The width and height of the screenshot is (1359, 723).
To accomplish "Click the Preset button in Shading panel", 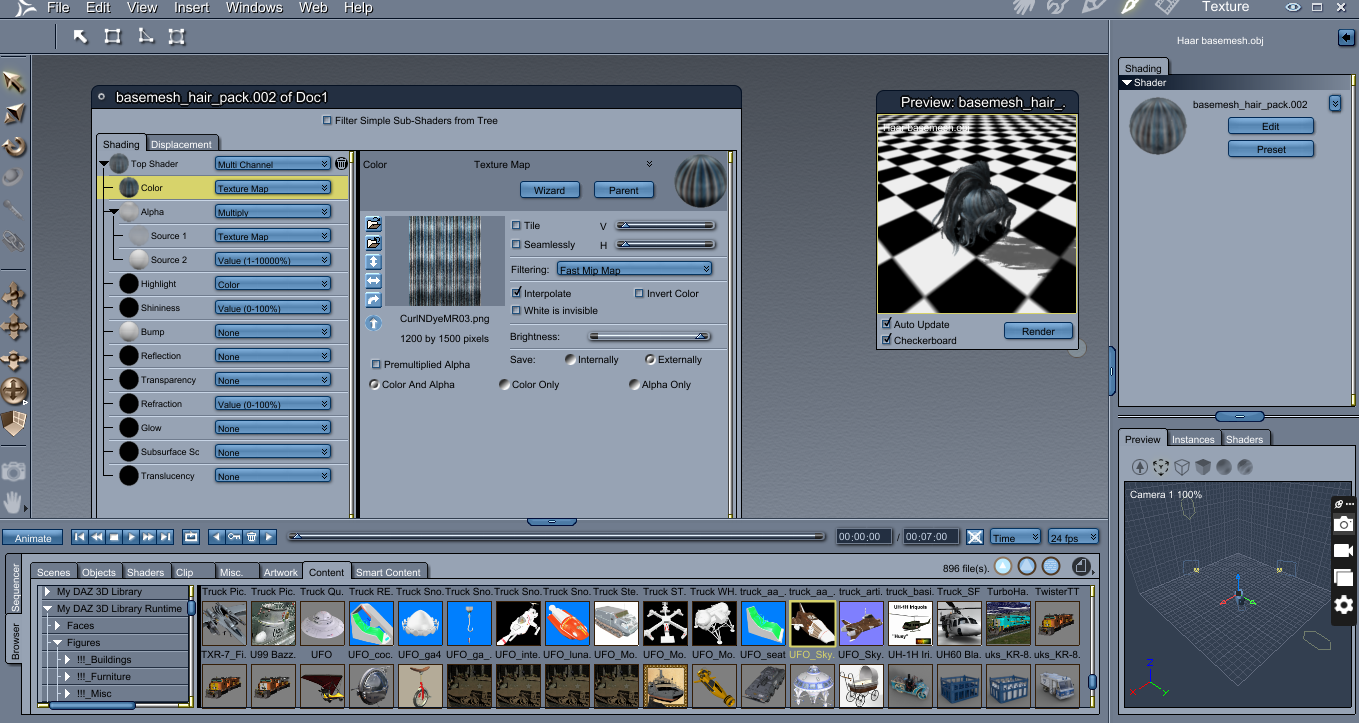I will click(1271, 149).
